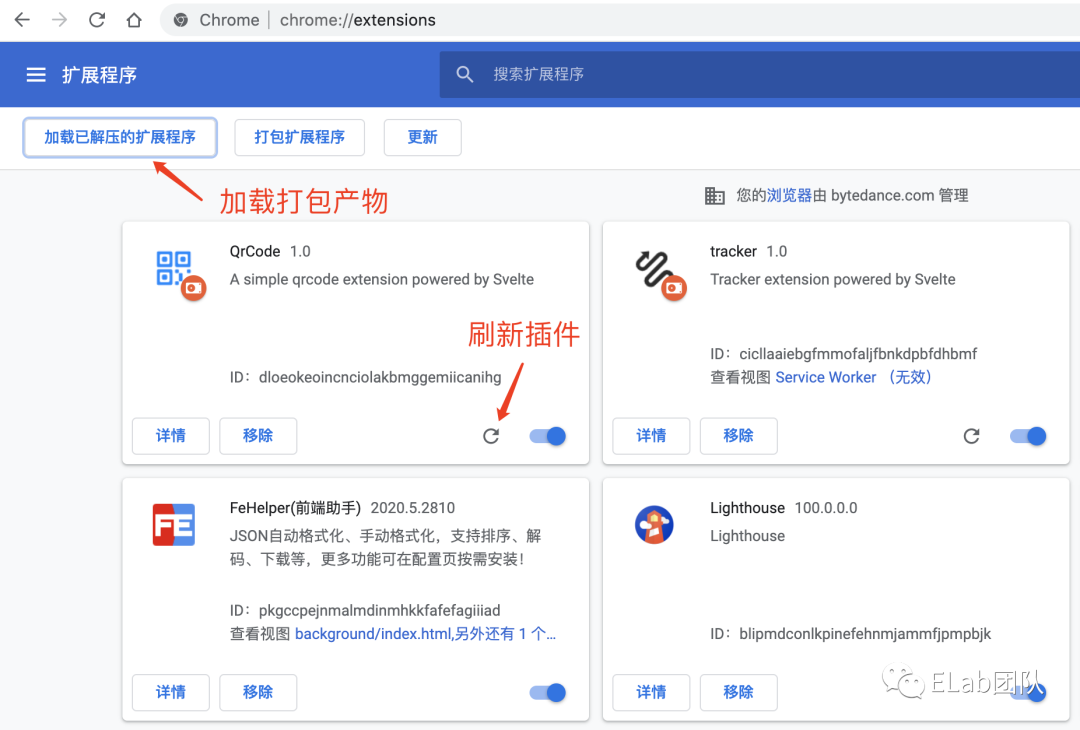Open the Service Worker (无效) link
1080x730 pixels.
[853, 377]
